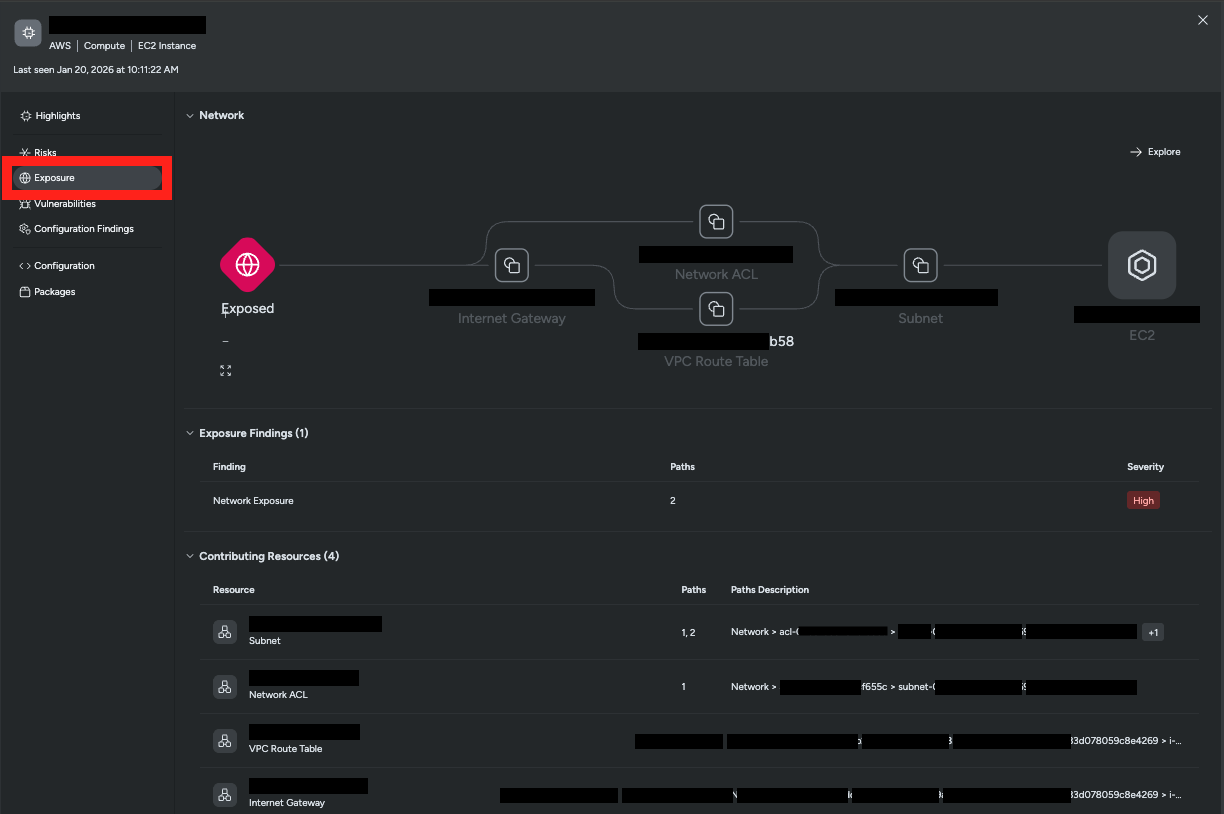Select the Internet Gateway node icon
The image size is (1224, 814).
(512, 265)
